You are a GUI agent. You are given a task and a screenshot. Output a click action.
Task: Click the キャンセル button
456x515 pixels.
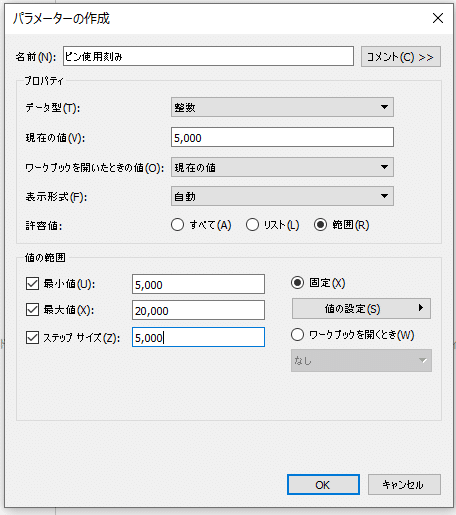click(404, 484)
